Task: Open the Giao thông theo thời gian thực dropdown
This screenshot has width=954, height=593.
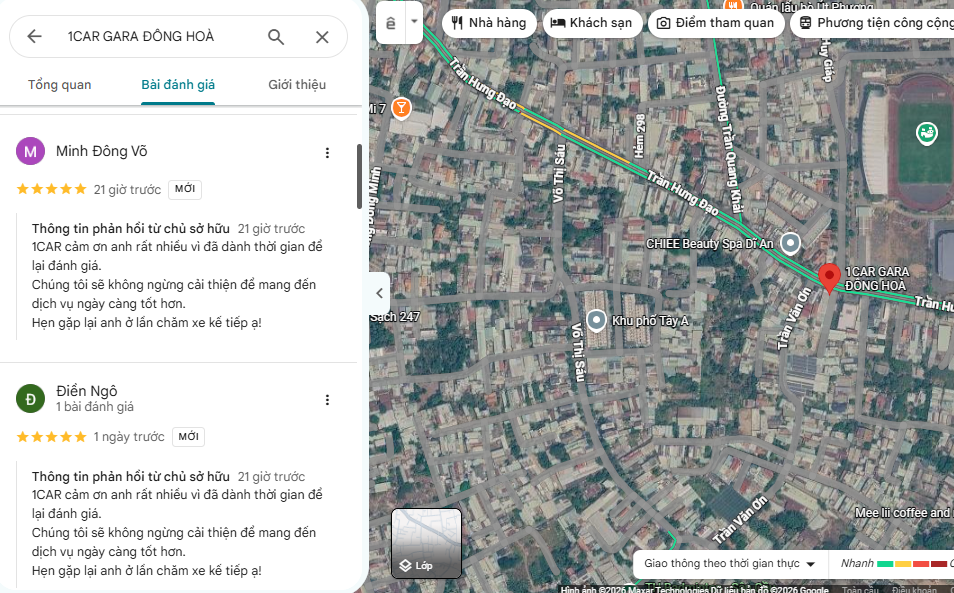Action: [x=729, y=564]
